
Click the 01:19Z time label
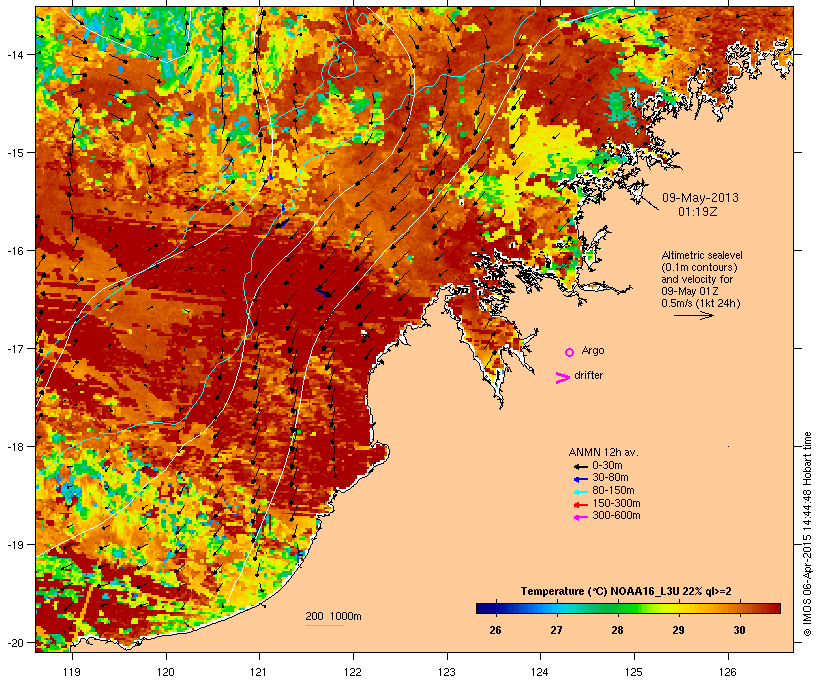click(698, 212)
